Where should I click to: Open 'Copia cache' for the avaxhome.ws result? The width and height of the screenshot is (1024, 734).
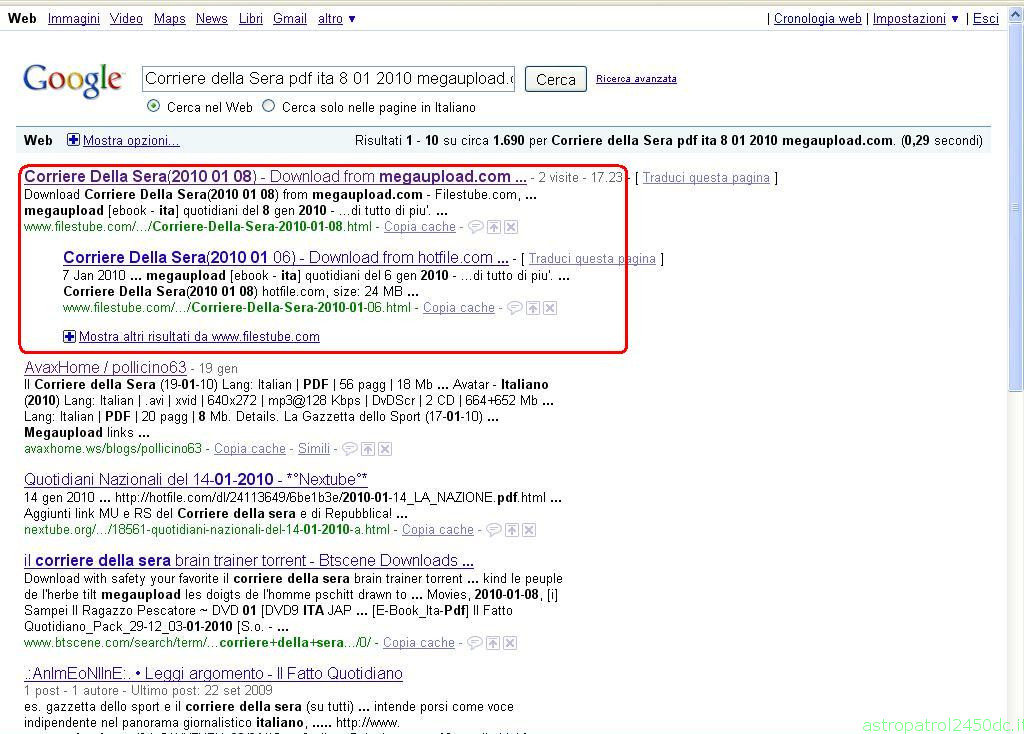click(x=250, y=449)
